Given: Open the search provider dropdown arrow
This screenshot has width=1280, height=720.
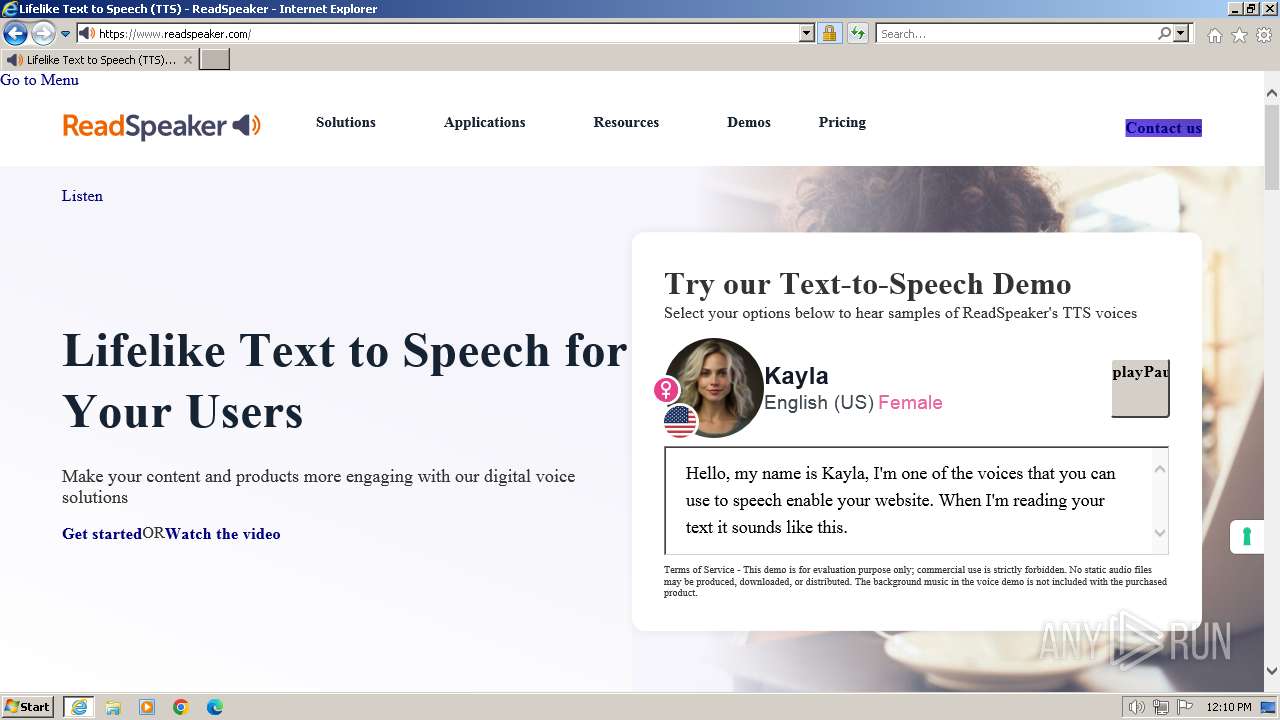Looking at the screenshot, I should (1181, 34).
